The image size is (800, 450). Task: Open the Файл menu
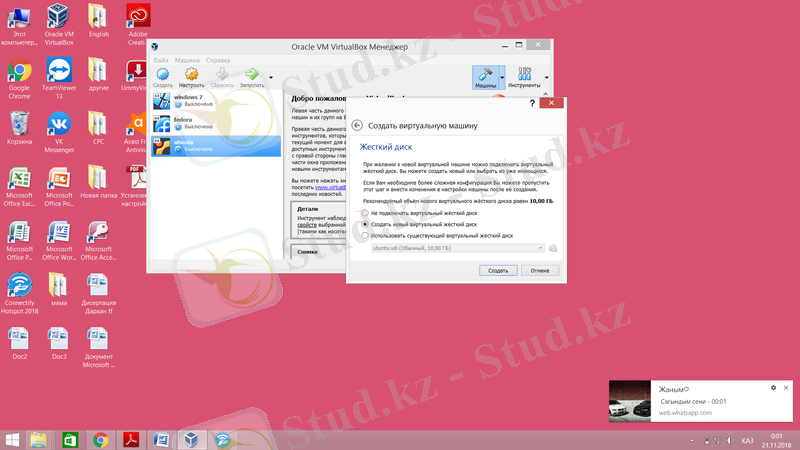coord(160,60)
